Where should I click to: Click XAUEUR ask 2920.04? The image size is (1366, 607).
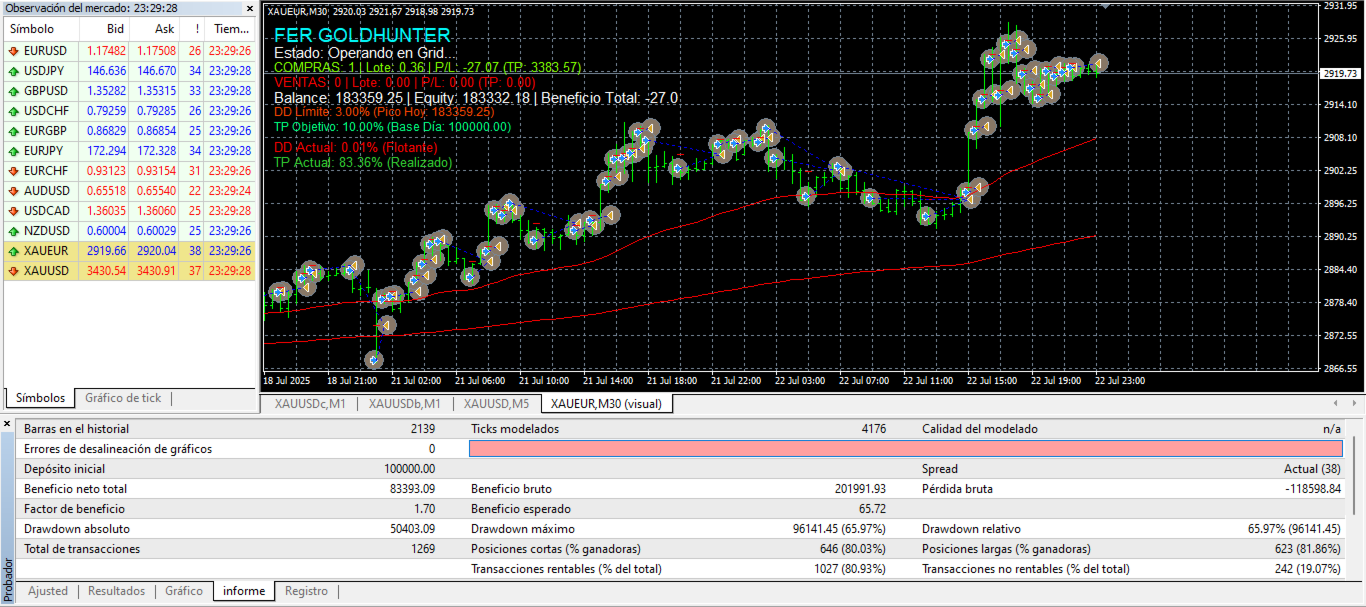click(x=157, y=251)
